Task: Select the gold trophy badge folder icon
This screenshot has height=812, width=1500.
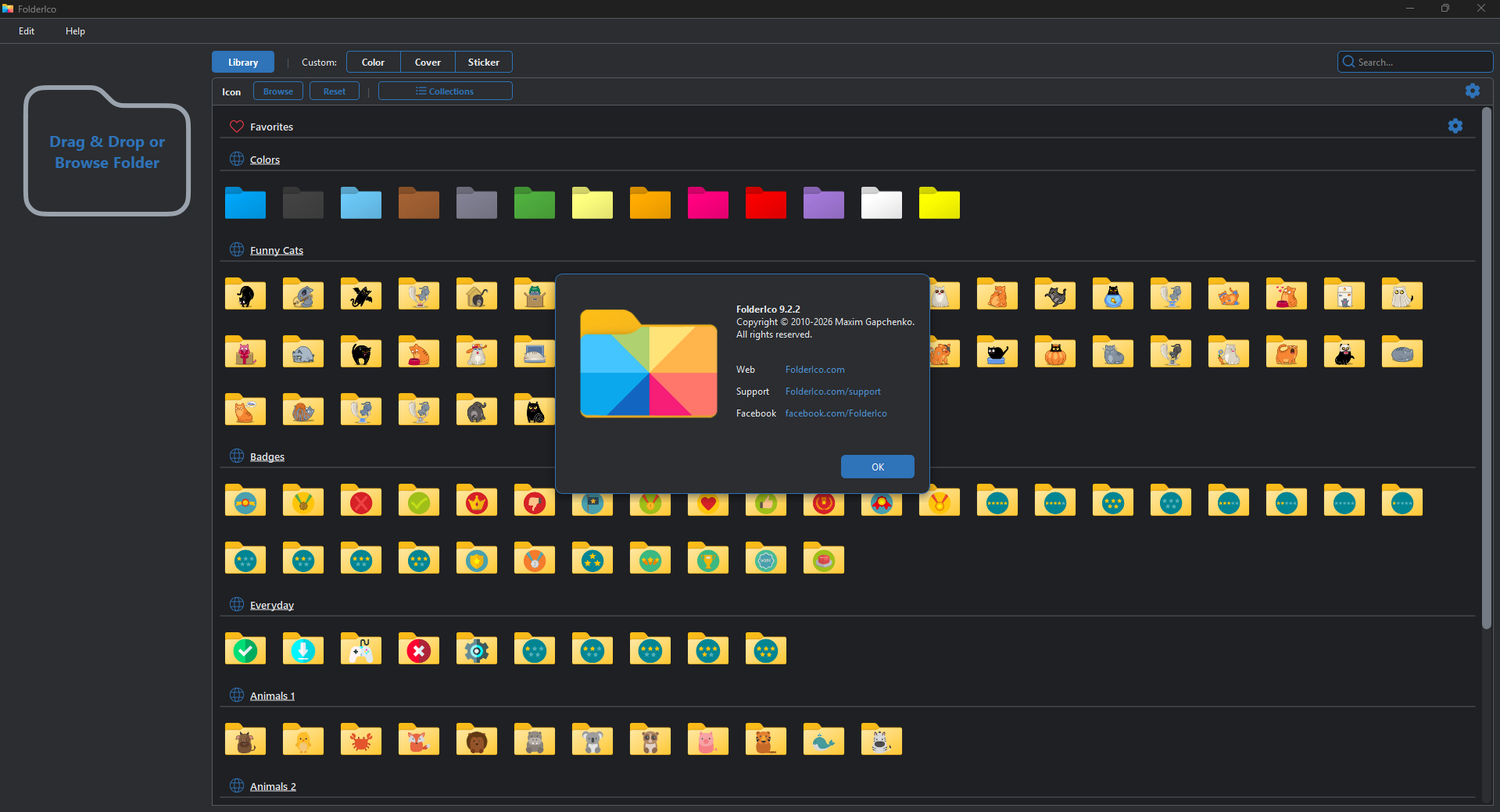Action: [x=708, y=558]
